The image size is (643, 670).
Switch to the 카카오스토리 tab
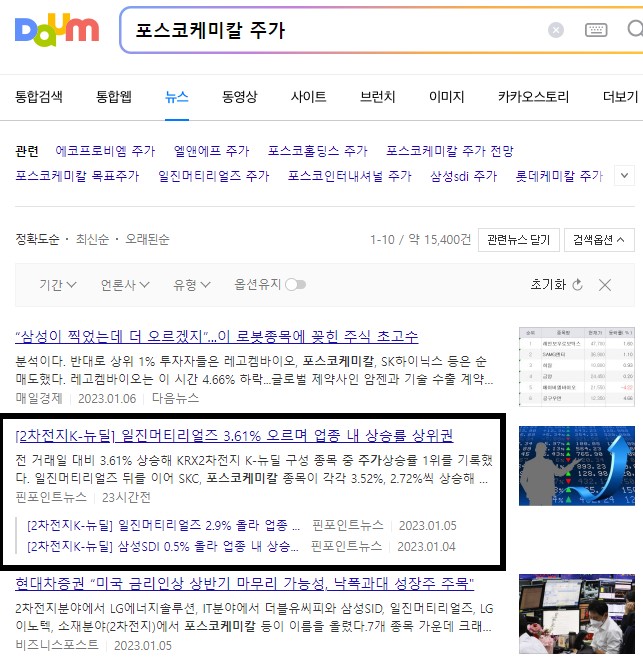coord(533,97)
